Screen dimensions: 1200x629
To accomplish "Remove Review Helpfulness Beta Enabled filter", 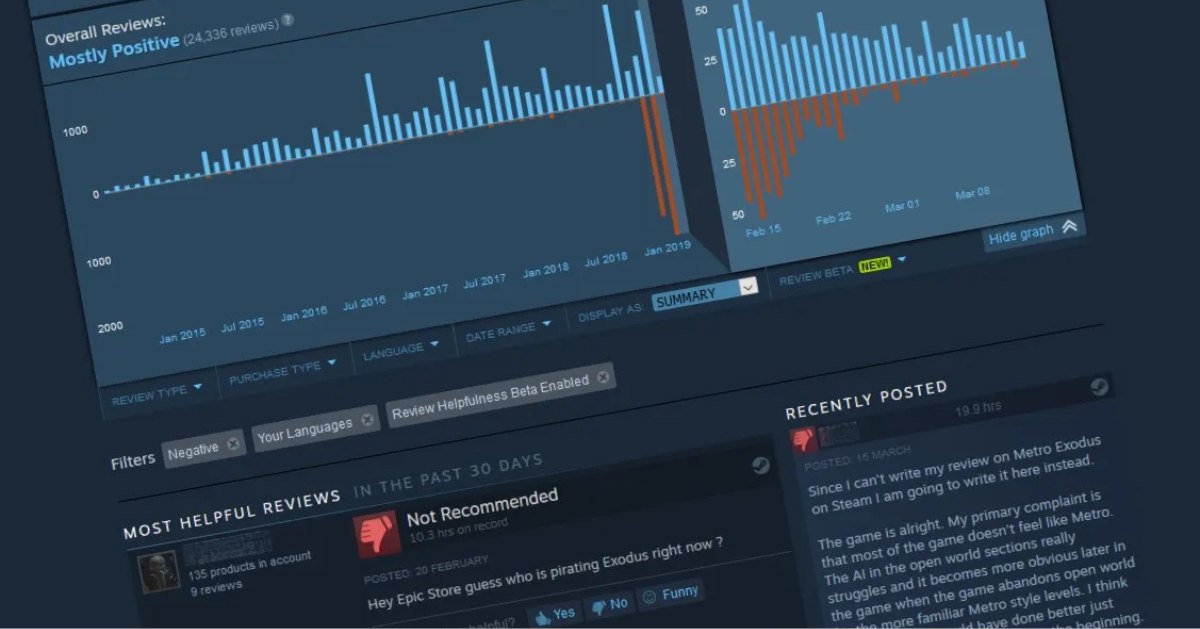I will coord(602,378).
